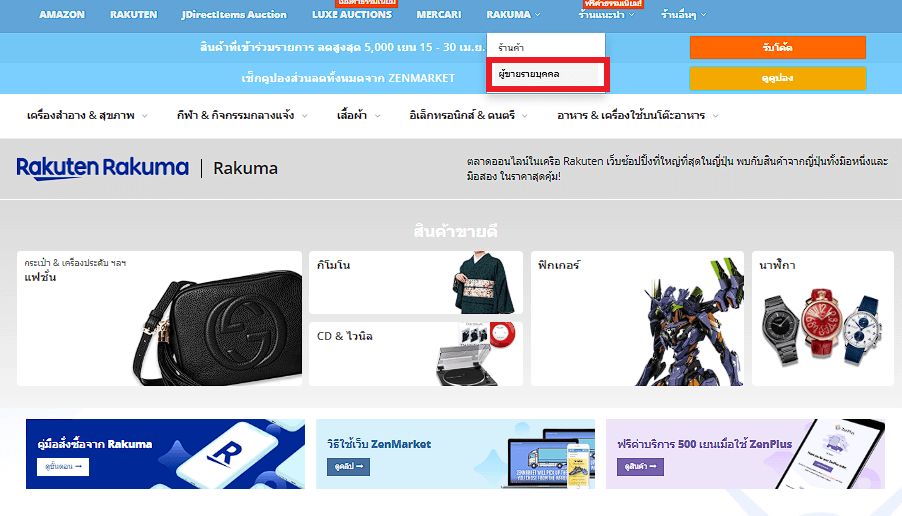Screen dimensions: 902x516
Task: Click the Rakuten Rakuma logo
Action: [x=102, y=167]
